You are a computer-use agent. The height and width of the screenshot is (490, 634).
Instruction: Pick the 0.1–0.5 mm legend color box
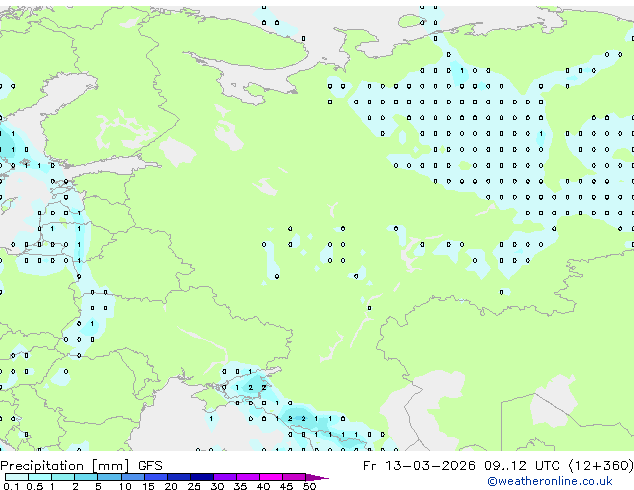(x=17, y=477)
